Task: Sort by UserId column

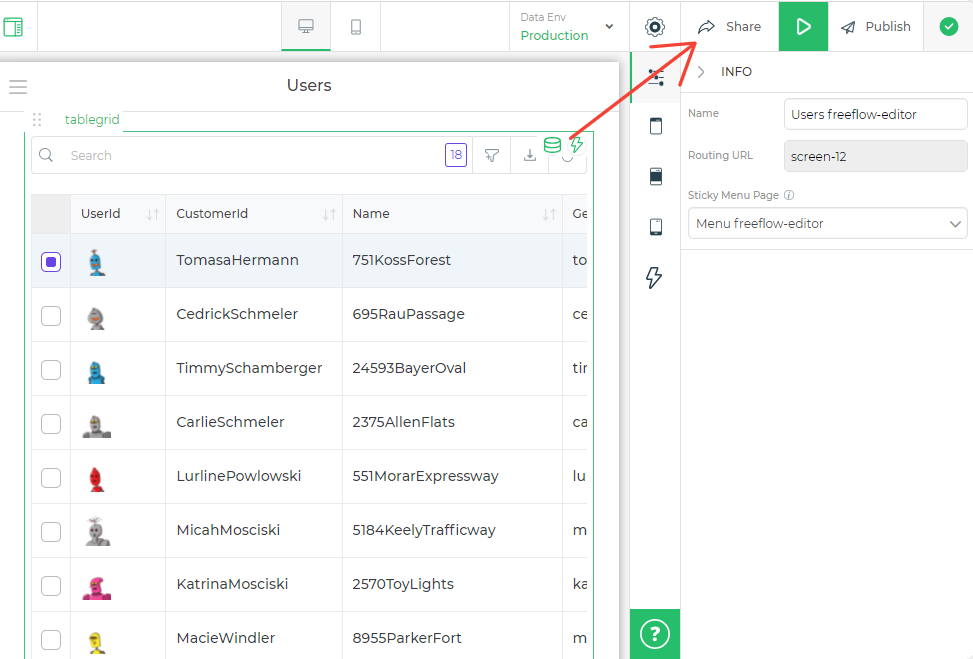Action: (x=153, y=215)
